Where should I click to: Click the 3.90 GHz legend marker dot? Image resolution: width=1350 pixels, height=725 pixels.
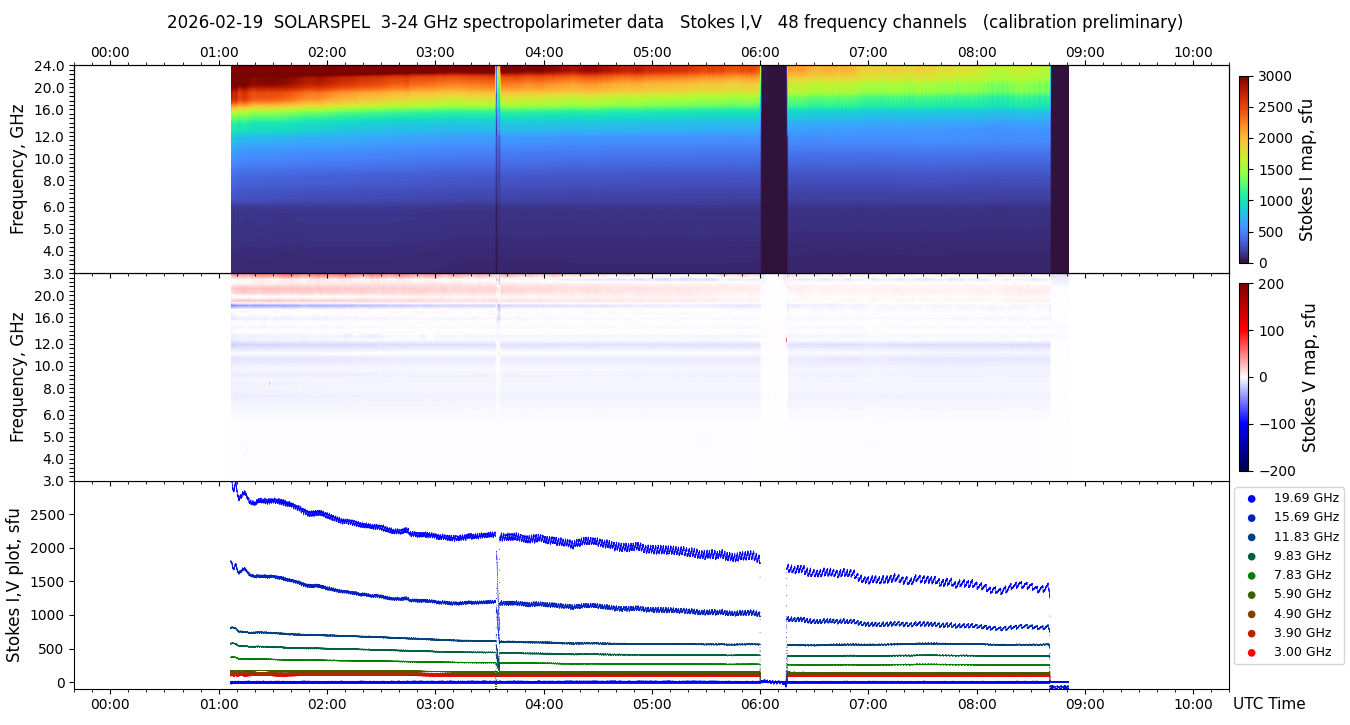tap(1251, 633)
